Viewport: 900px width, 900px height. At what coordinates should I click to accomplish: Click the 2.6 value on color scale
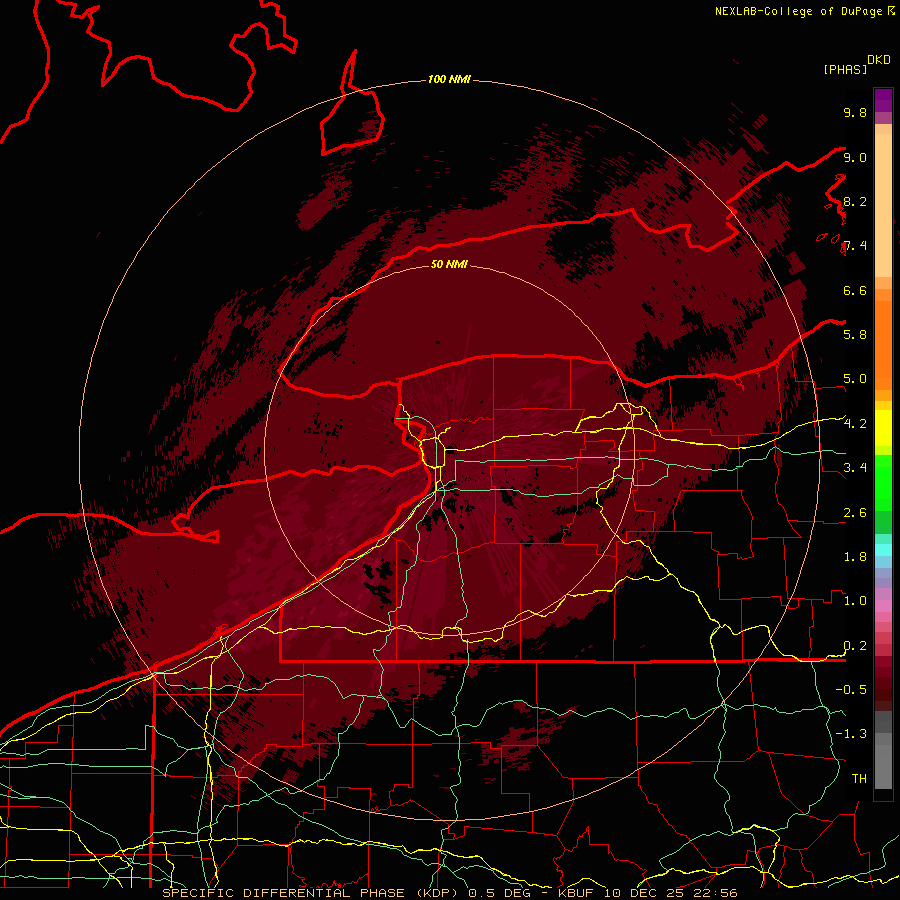pos(855,513)
